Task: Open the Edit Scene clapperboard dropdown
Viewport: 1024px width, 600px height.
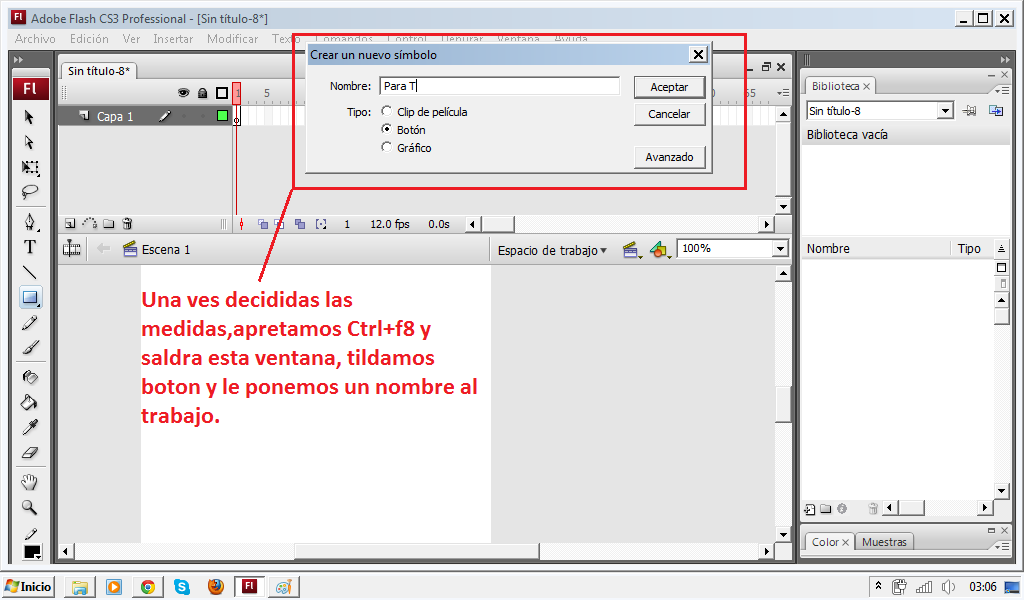Action: [x=631, y=249]
